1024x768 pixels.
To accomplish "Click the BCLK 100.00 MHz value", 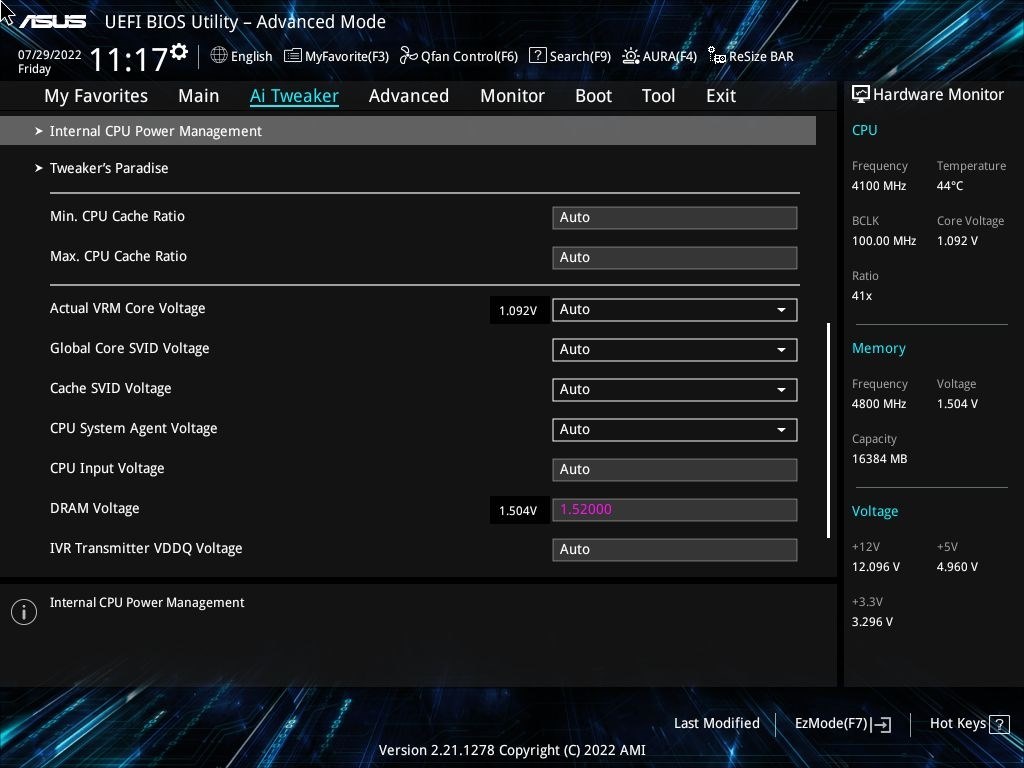I will 884,241.
